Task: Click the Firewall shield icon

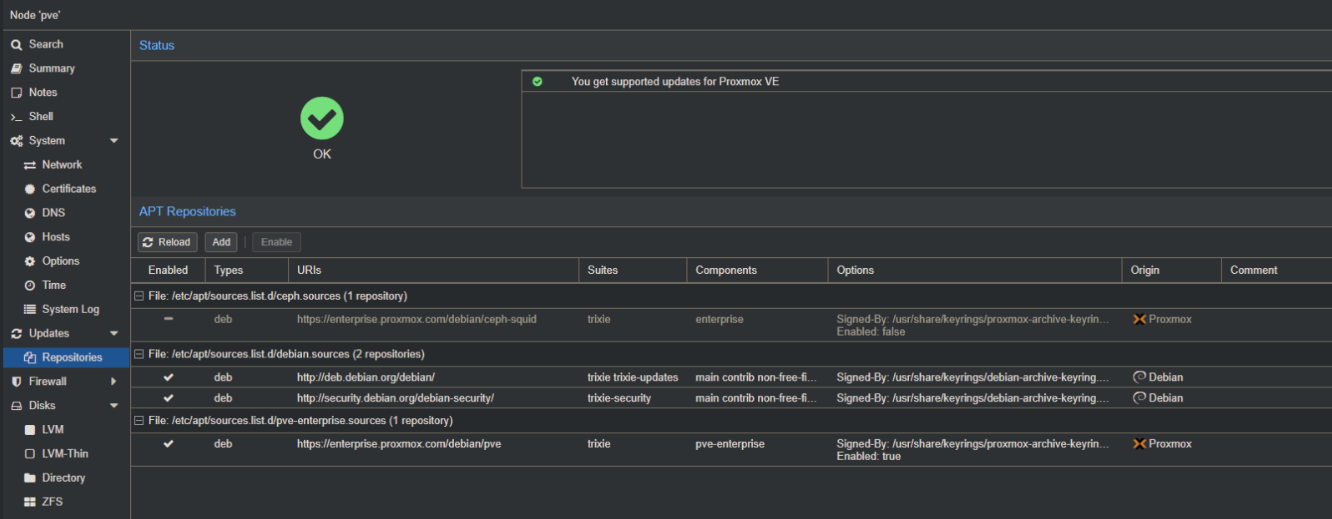Action: (x=17, y=382)
